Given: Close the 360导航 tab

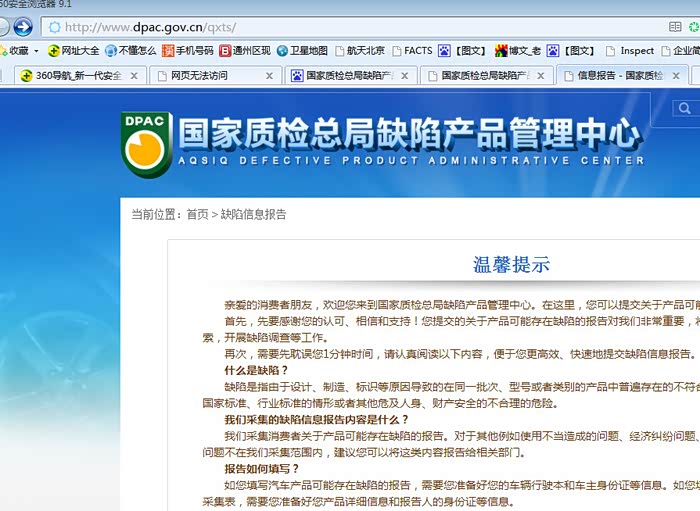Looking at the screenshot, I should point(134,76).
